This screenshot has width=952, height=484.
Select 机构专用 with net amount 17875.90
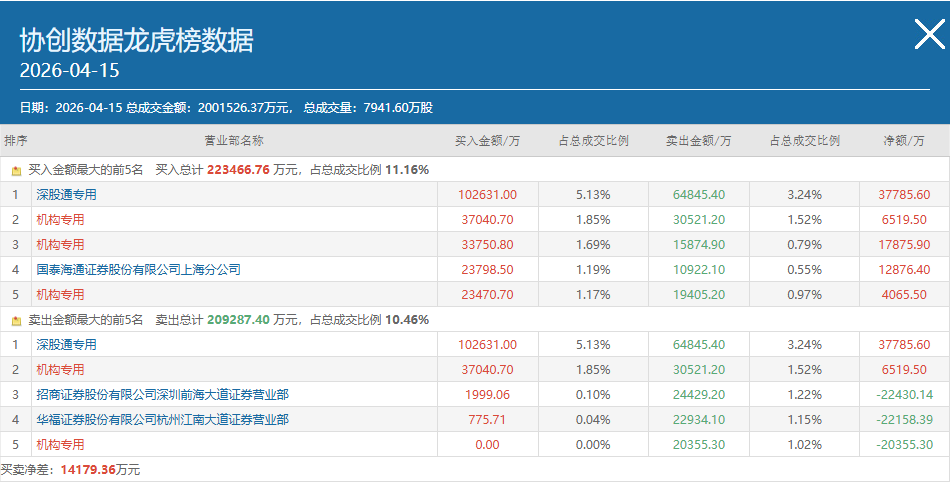tap(61, 245)
